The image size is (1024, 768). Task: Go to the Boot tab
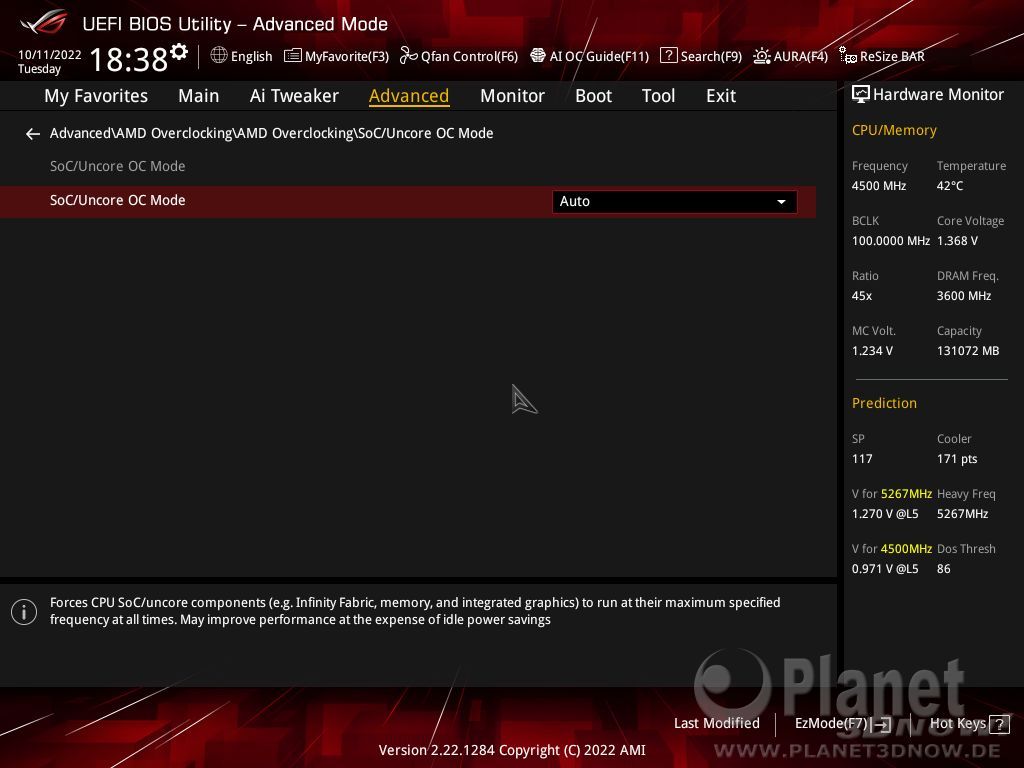tap(593, 96)
